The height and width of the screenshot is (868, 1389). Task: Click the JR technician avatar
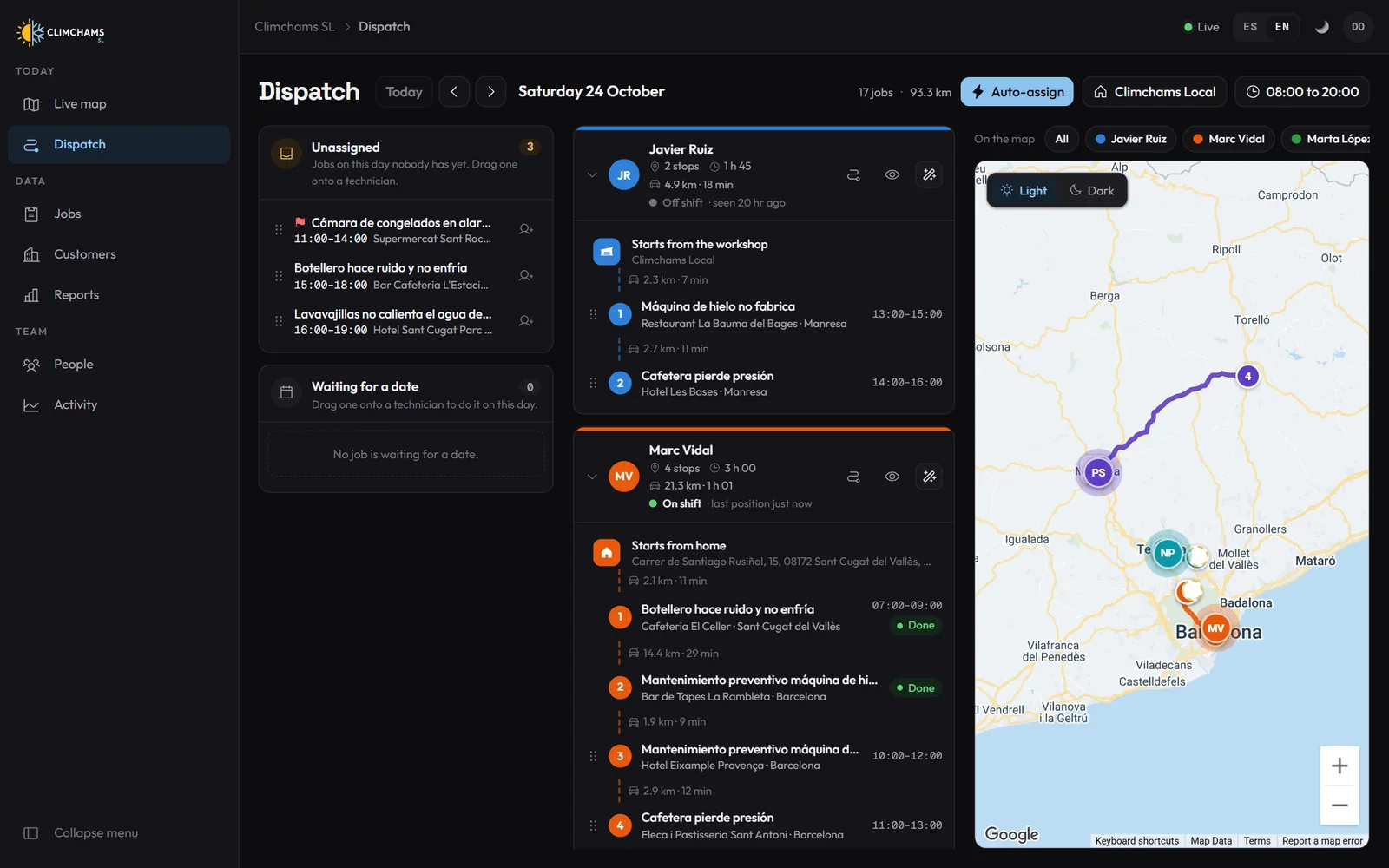tap(624, 175)
